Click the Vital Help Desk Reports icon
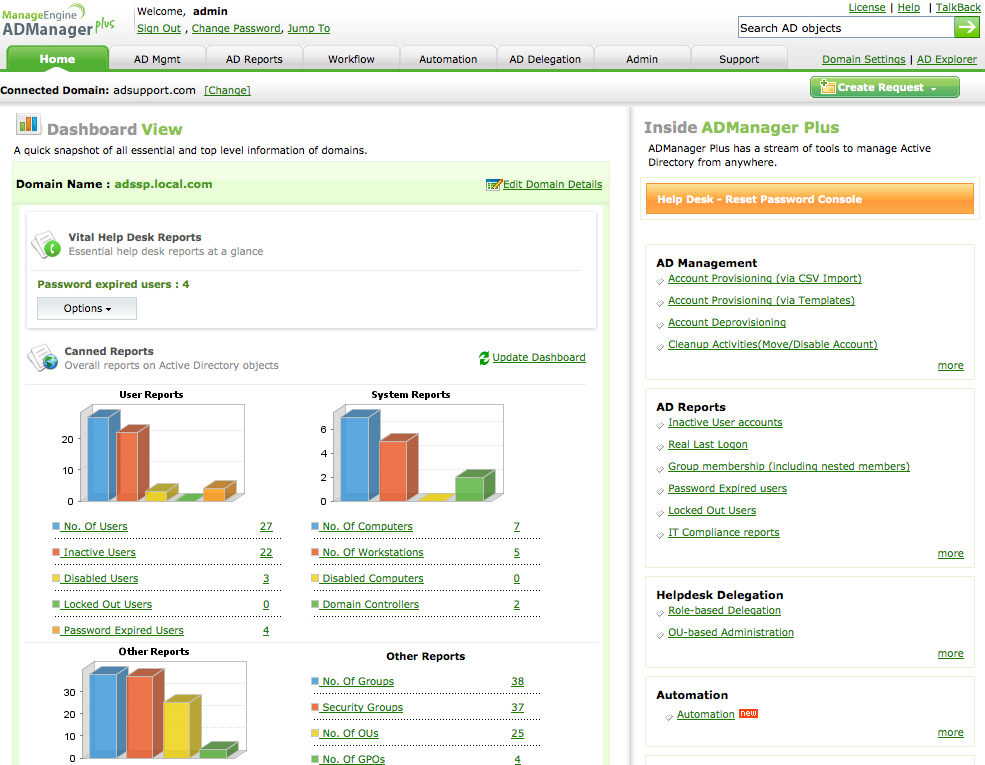 click(46, 244)
